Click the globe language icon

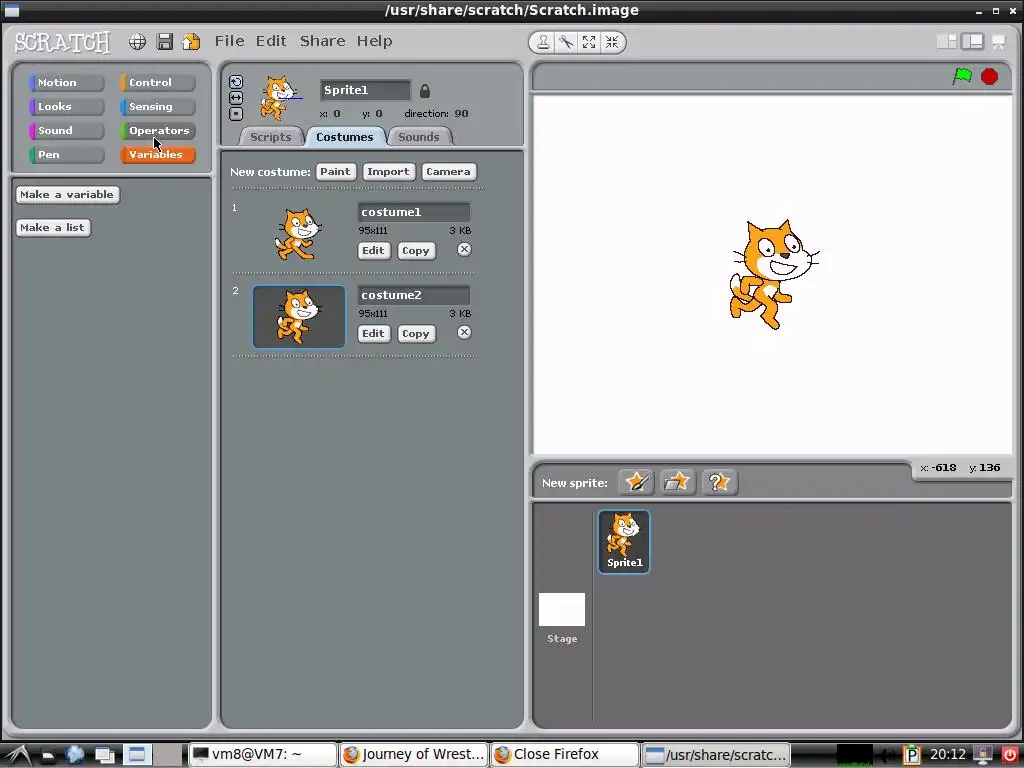[x=137, y=42]
